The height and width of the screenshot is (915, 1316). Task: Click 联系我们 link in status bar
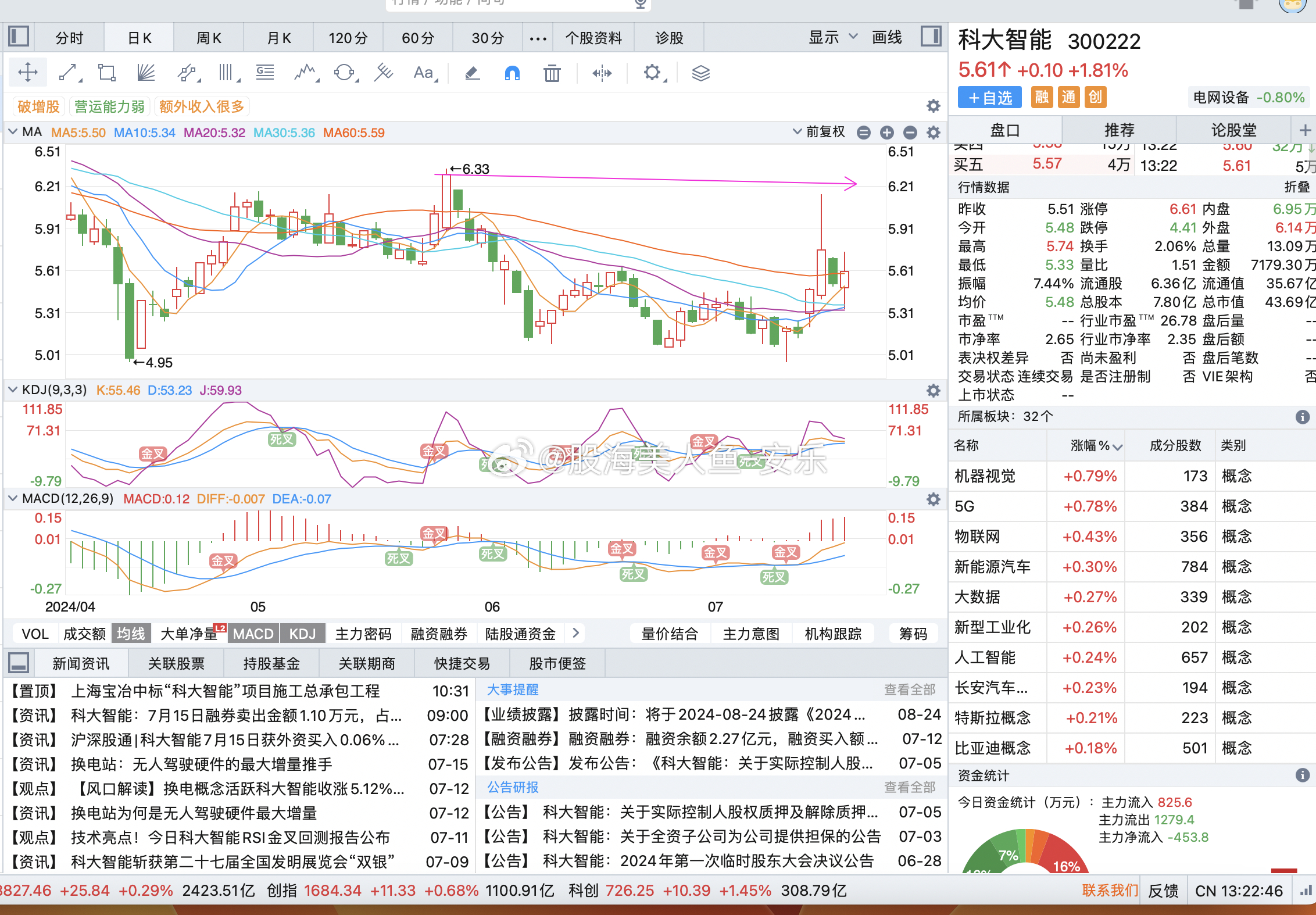pos(1110,890)
